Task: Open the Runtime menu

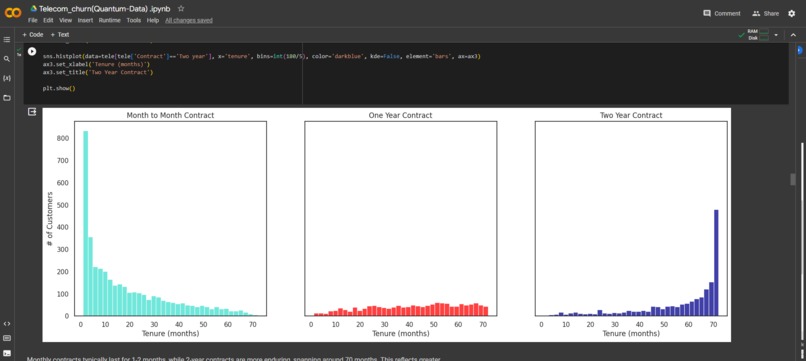Action: coord(109,21)
